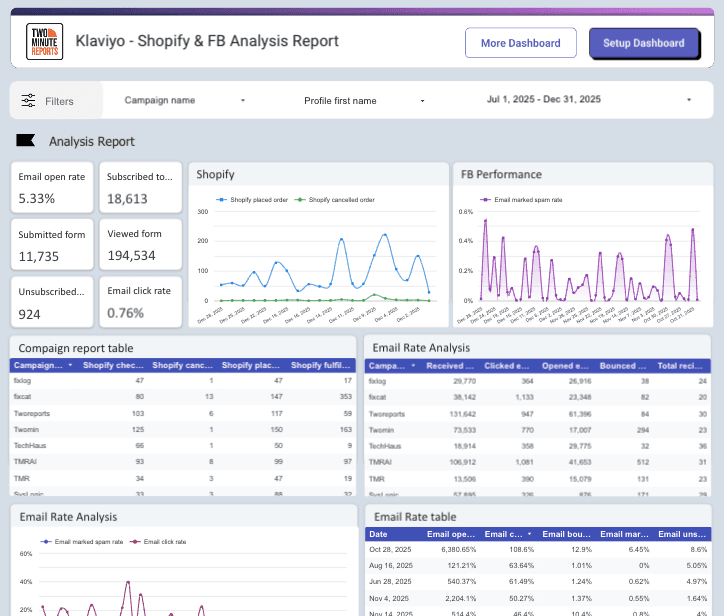Click Shopify placed order legend marker
This screenshot has height=616, width=724.
221,200
